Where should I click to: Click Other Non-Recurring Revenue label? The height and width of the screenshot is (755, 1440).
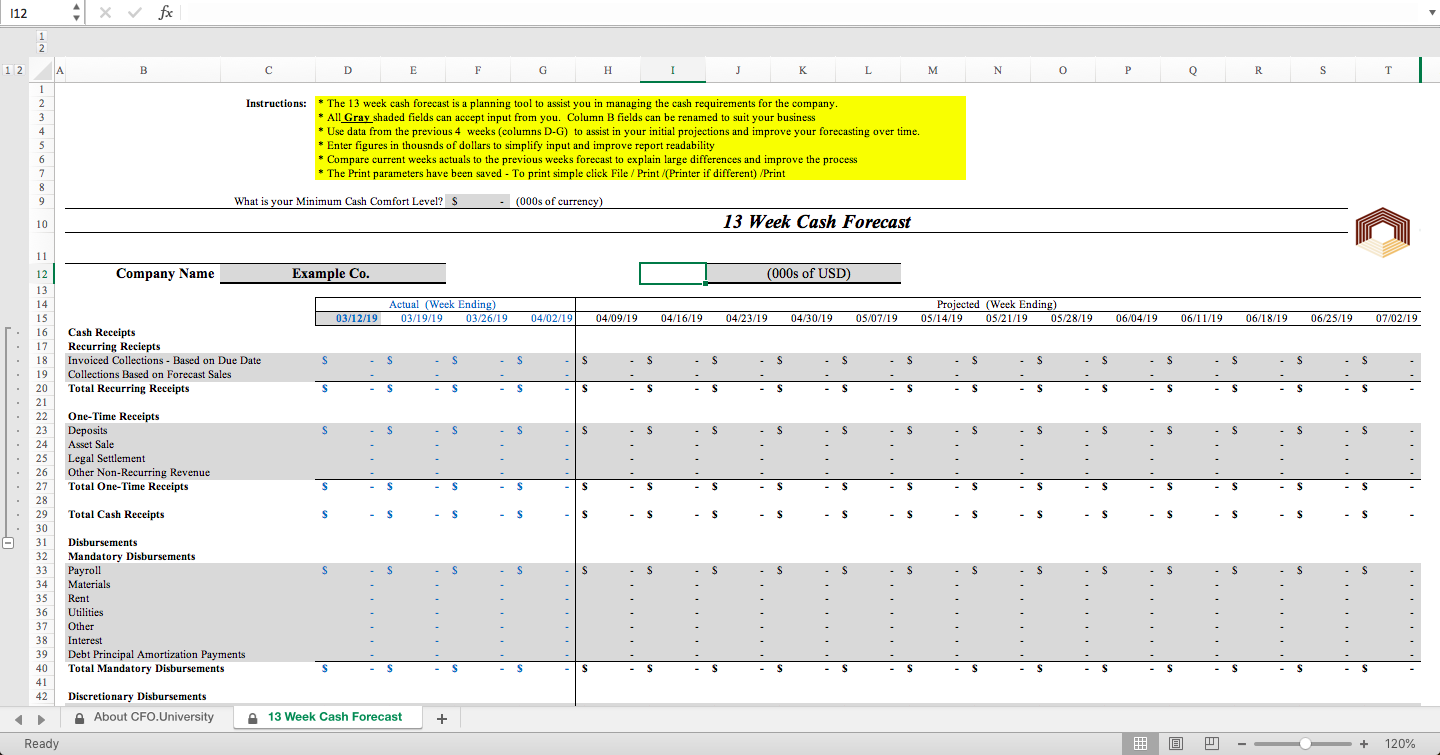(x=138, y=472)
